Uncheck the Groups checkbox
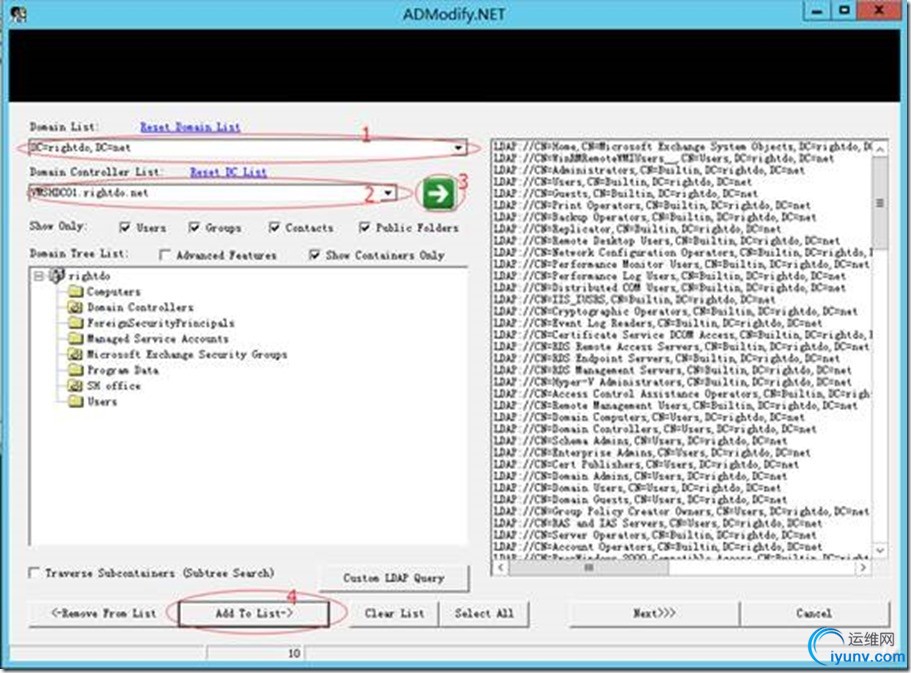Image resolution: width=911 pixels, height=673 pixels. coord(195,227)
